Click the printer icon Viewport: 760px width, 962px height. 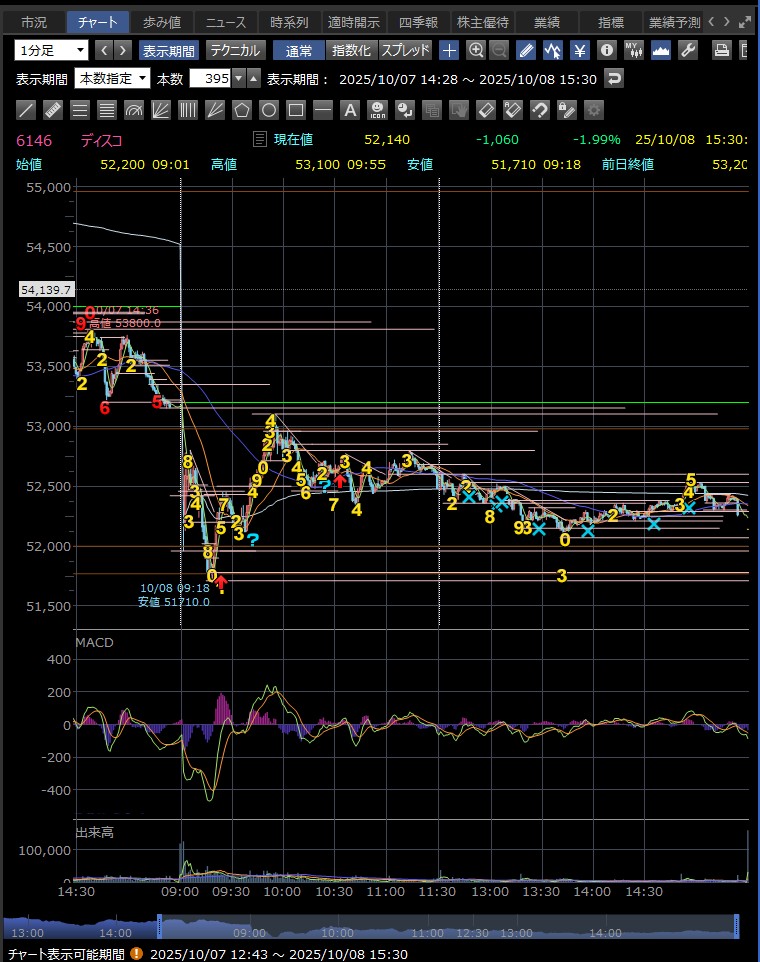(721, 50)
